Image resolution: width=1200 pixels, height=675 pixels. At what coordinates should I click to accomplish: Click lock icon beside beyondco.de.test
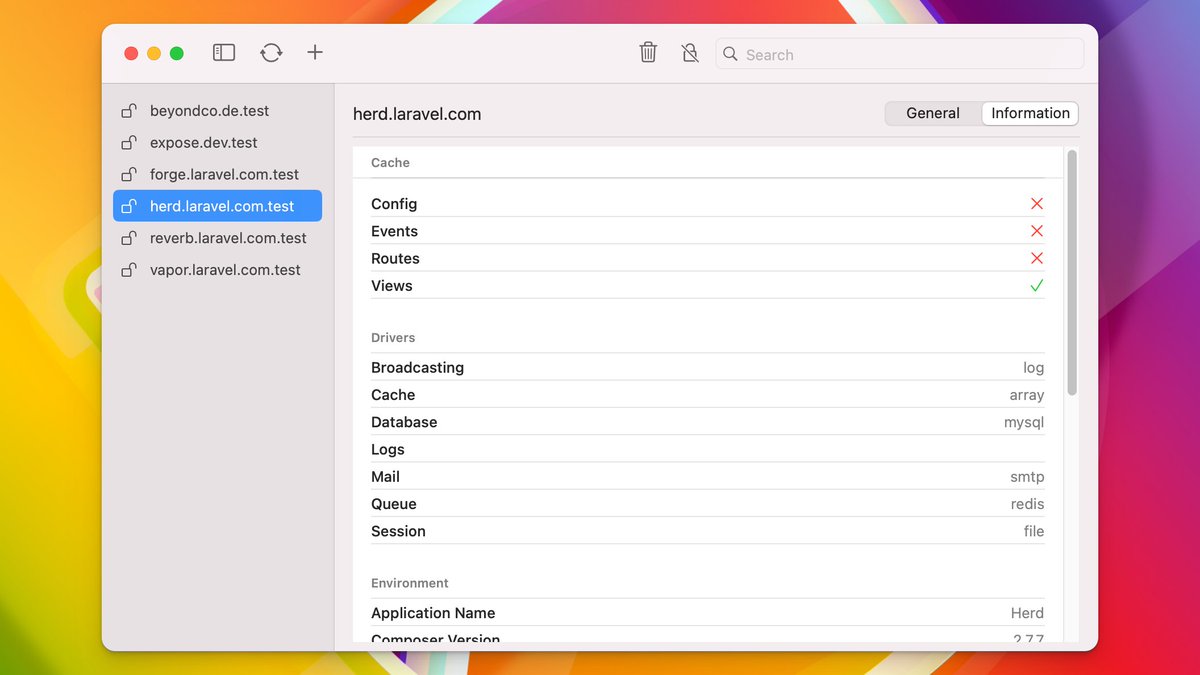click(x=129, y=110)
